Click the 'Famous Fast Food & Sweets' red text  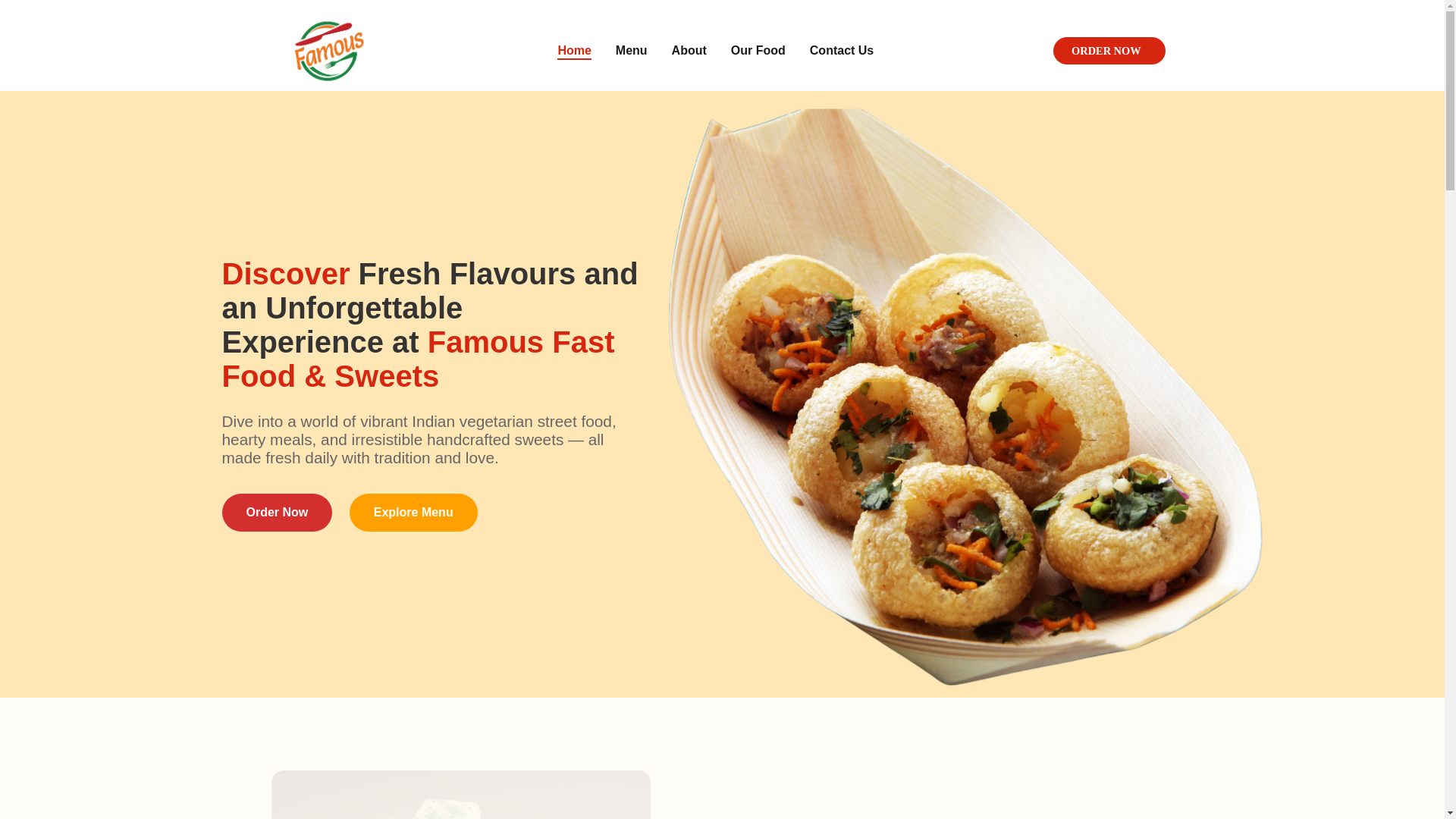click(x=418, y=359)
